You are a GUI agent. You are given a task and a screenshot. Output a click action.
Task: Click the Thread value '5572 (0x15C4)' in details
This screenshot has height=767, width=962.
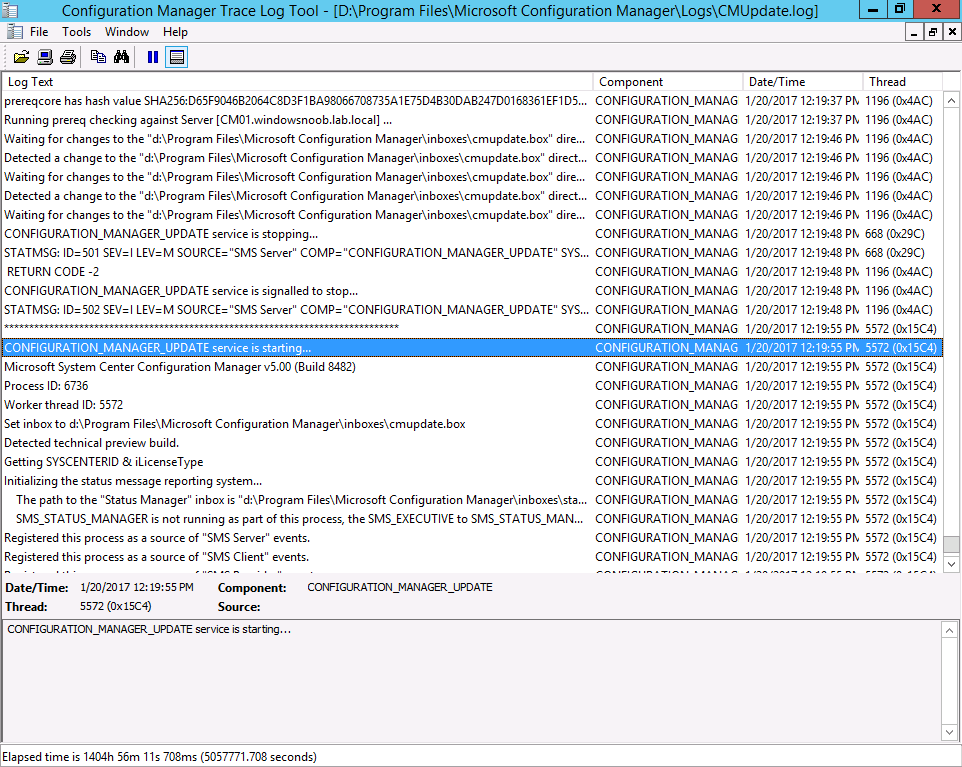point(115,606)
